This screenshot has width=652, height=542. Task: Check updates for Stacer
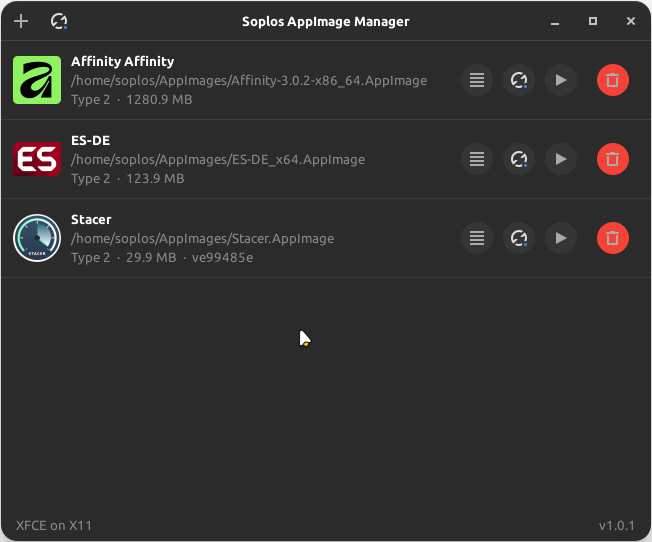pos(519,238)
